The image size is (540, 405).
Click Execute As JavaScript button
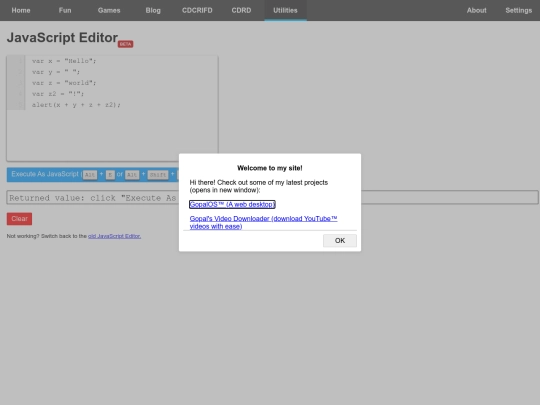[93, 174]
